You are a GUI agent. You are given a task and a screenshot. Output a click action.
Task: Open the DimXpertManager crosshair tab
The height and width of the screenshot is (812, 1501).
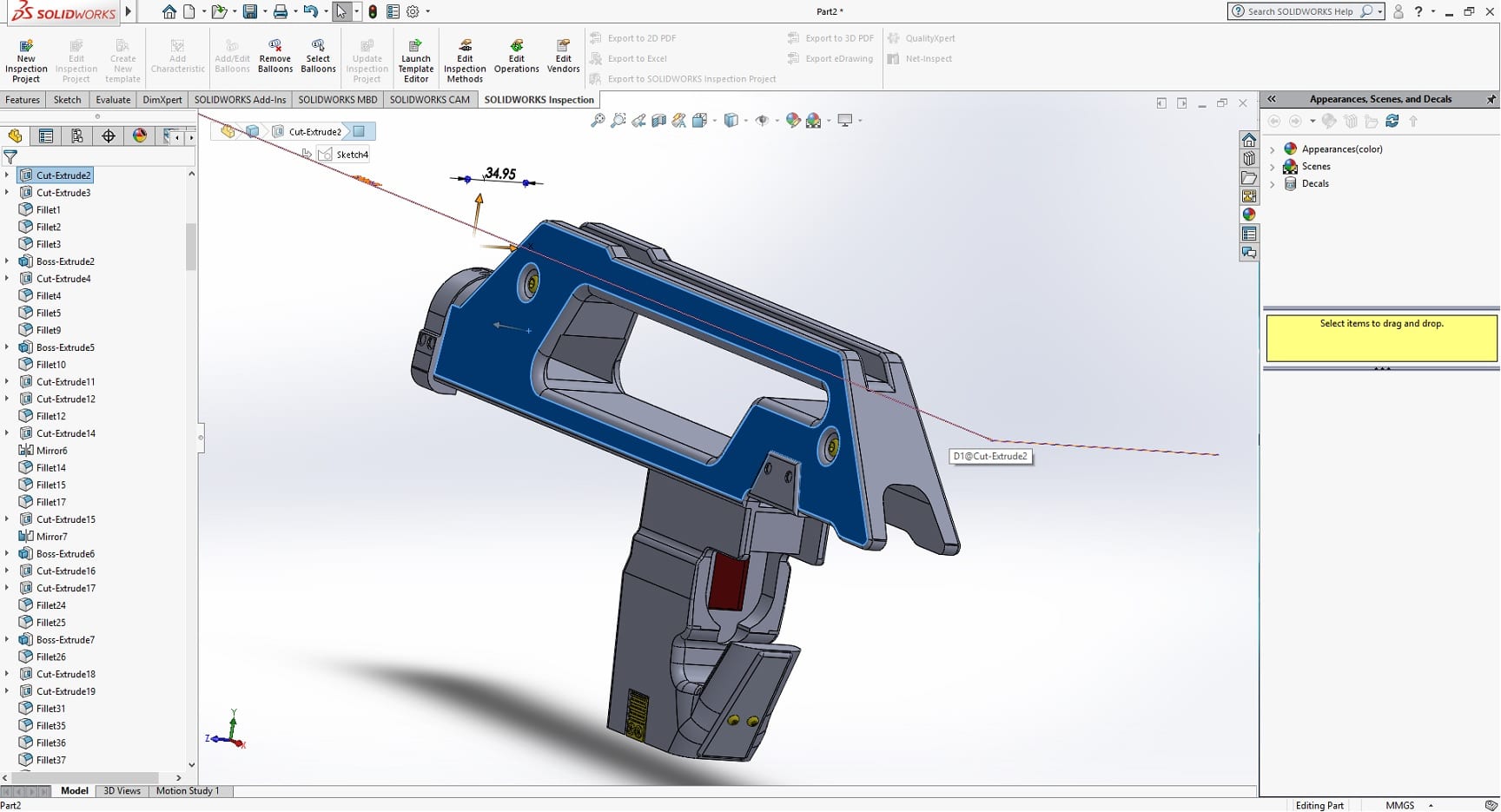[109, 136]
